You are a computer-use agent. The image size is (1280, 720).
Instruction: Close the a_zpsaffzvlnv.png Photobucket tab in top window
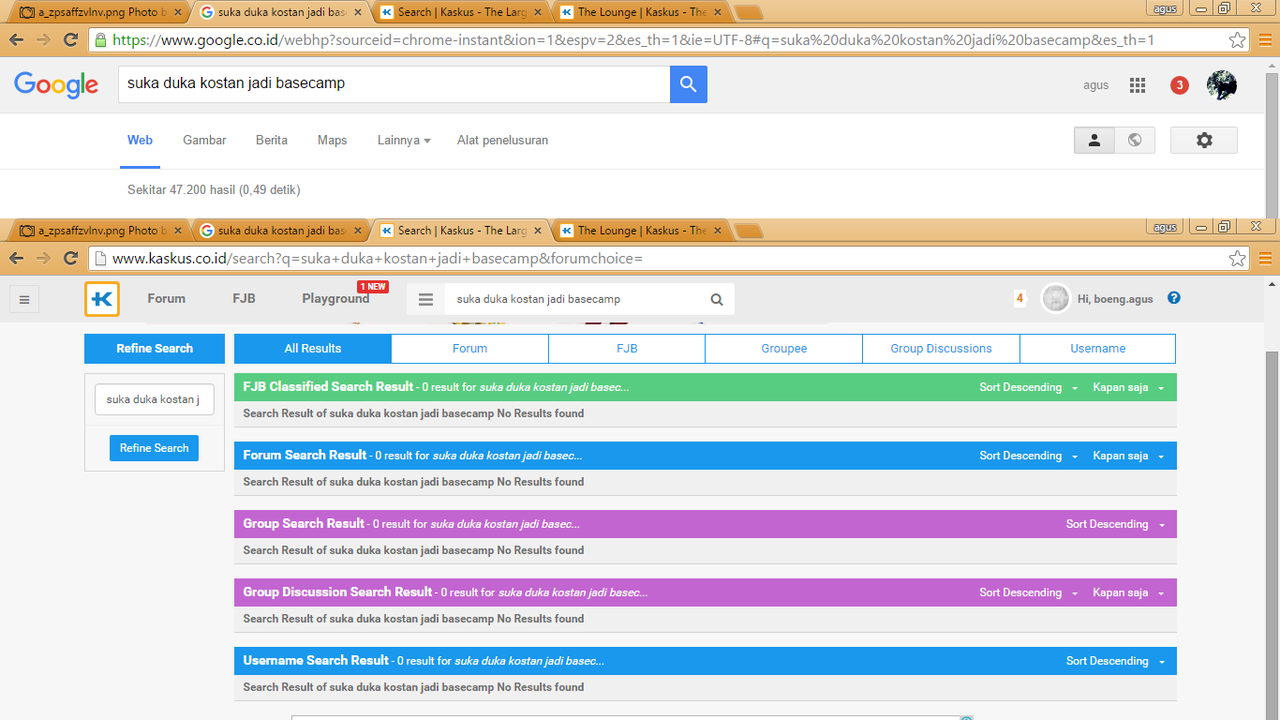177,12
